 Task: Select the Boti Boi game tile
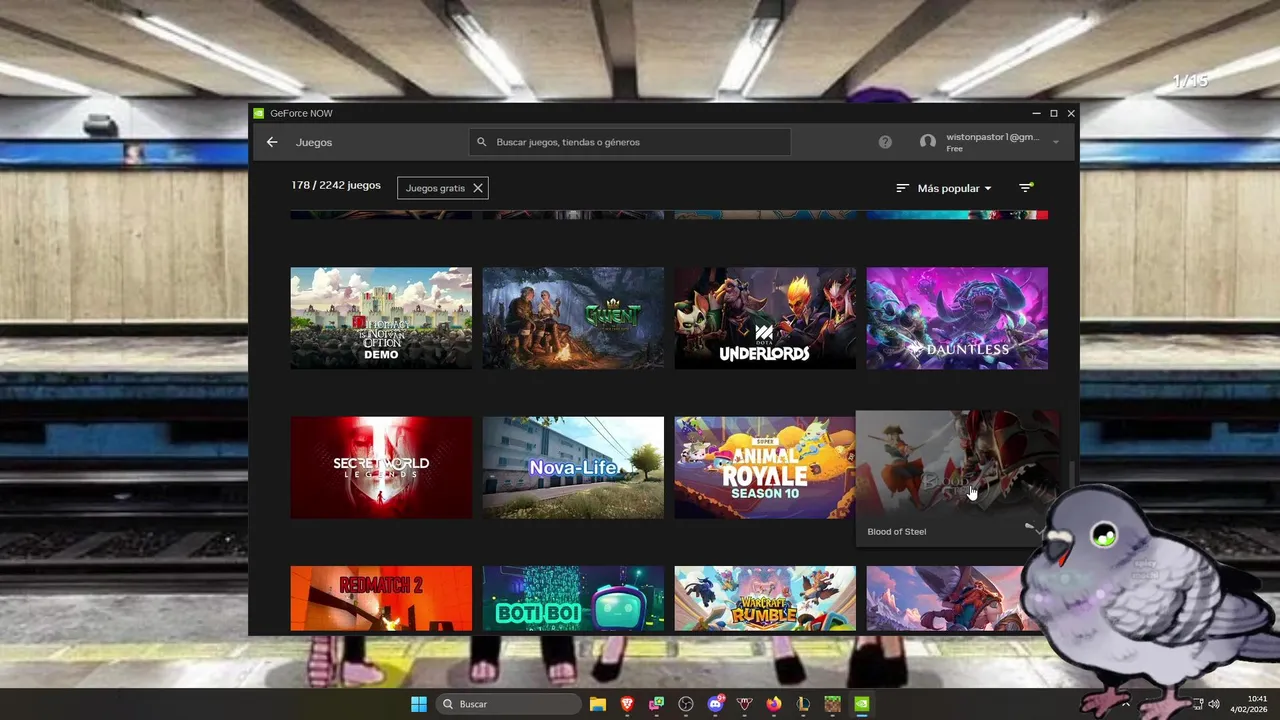(x=573, y=598)
